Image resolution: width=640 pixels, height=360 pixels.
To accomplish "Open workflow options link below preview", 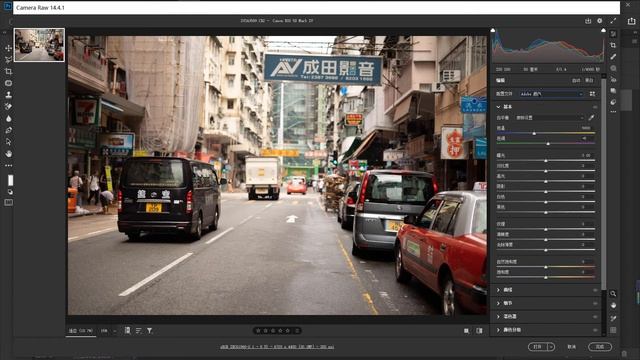I will 277,347.
